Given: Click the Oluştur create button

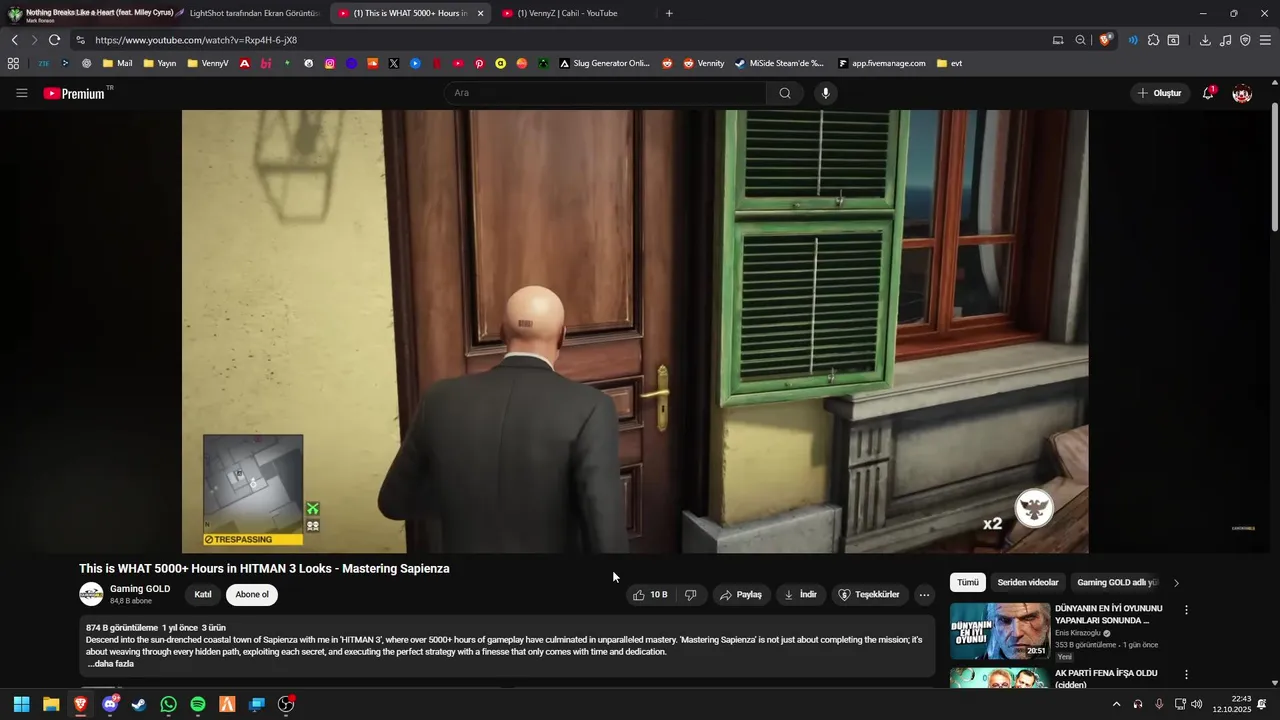Looking at the screenshot, I should [x=1160, y=93].
